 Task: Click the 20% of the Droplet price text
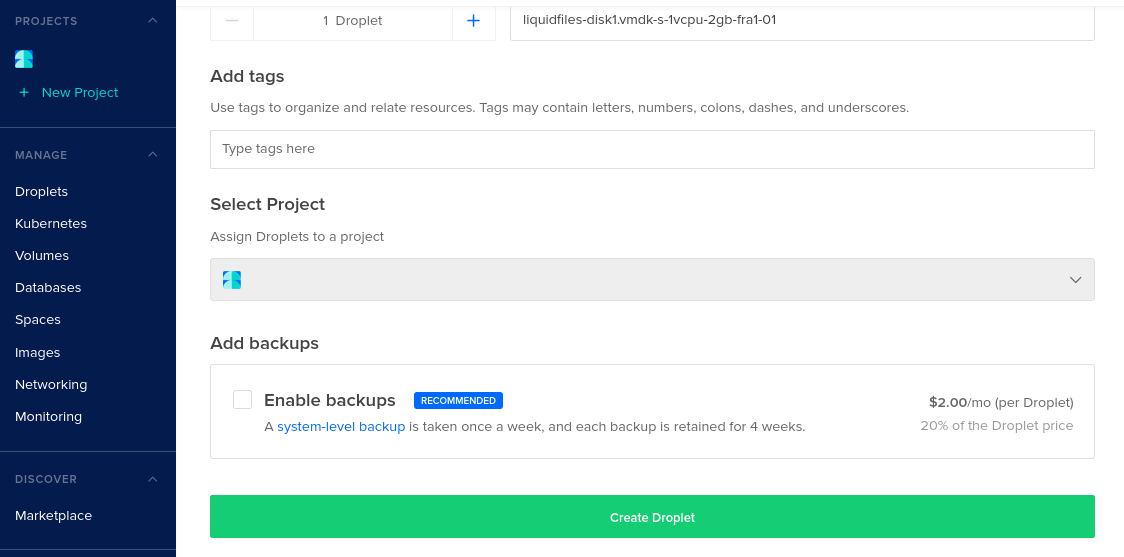pyautogui.click(x=997, y=426)
